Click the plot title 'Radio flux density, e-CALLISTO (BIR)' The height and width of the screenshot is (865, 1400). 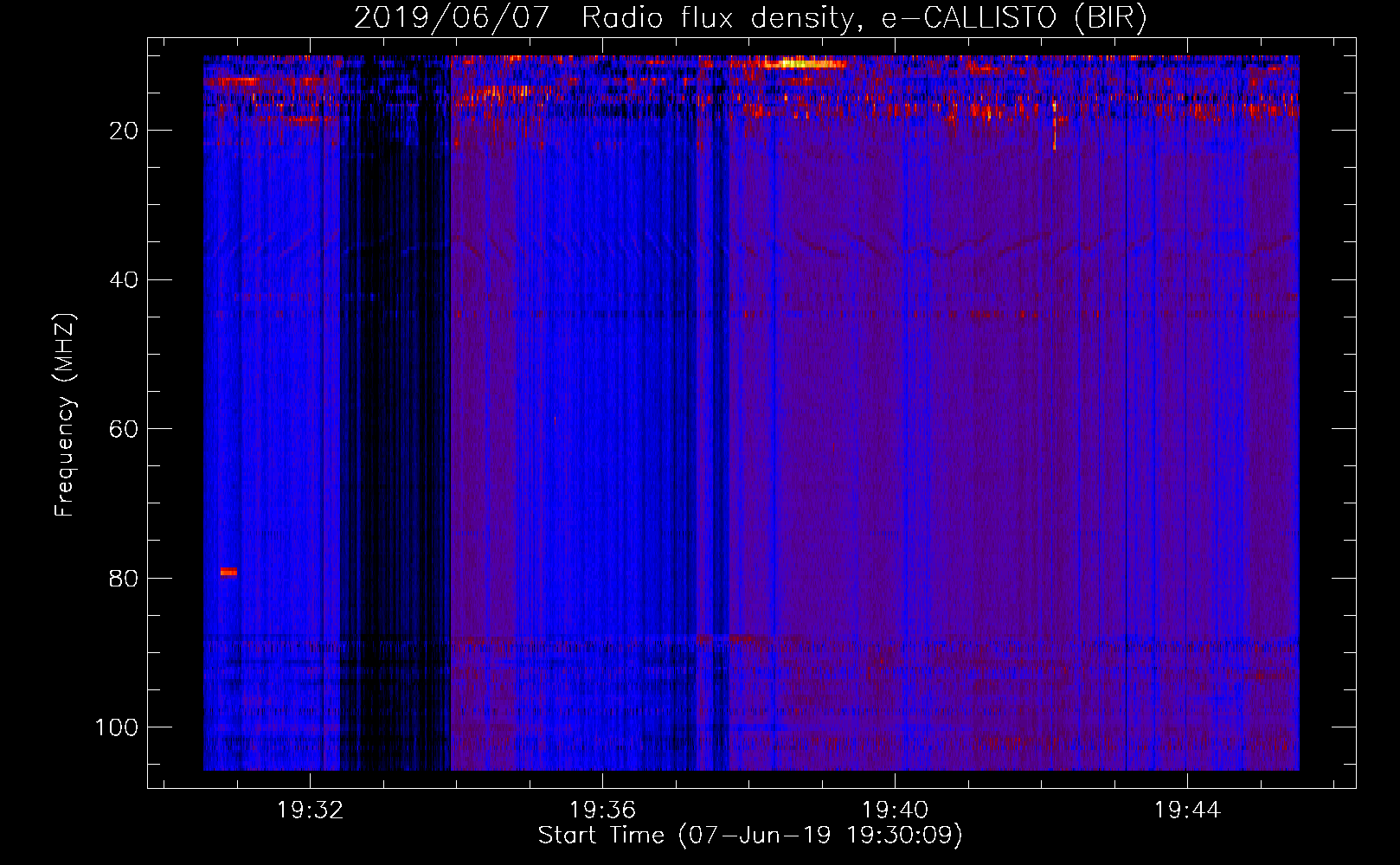tap(864, 18)
